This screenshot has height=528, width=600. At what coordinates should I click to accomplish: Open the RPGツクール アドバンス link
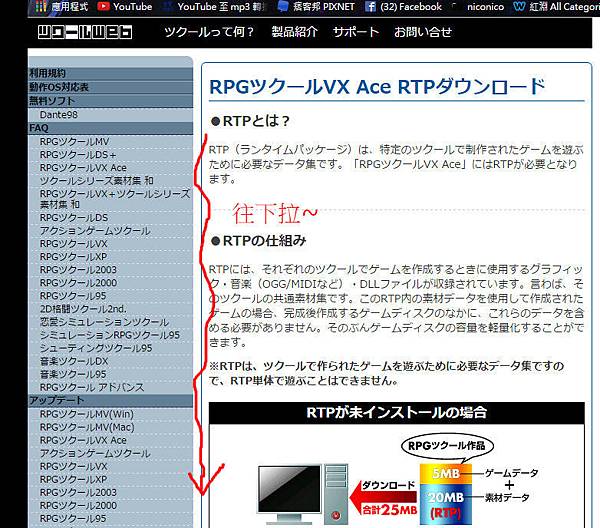pyautogui.click(x=92, y=387)
